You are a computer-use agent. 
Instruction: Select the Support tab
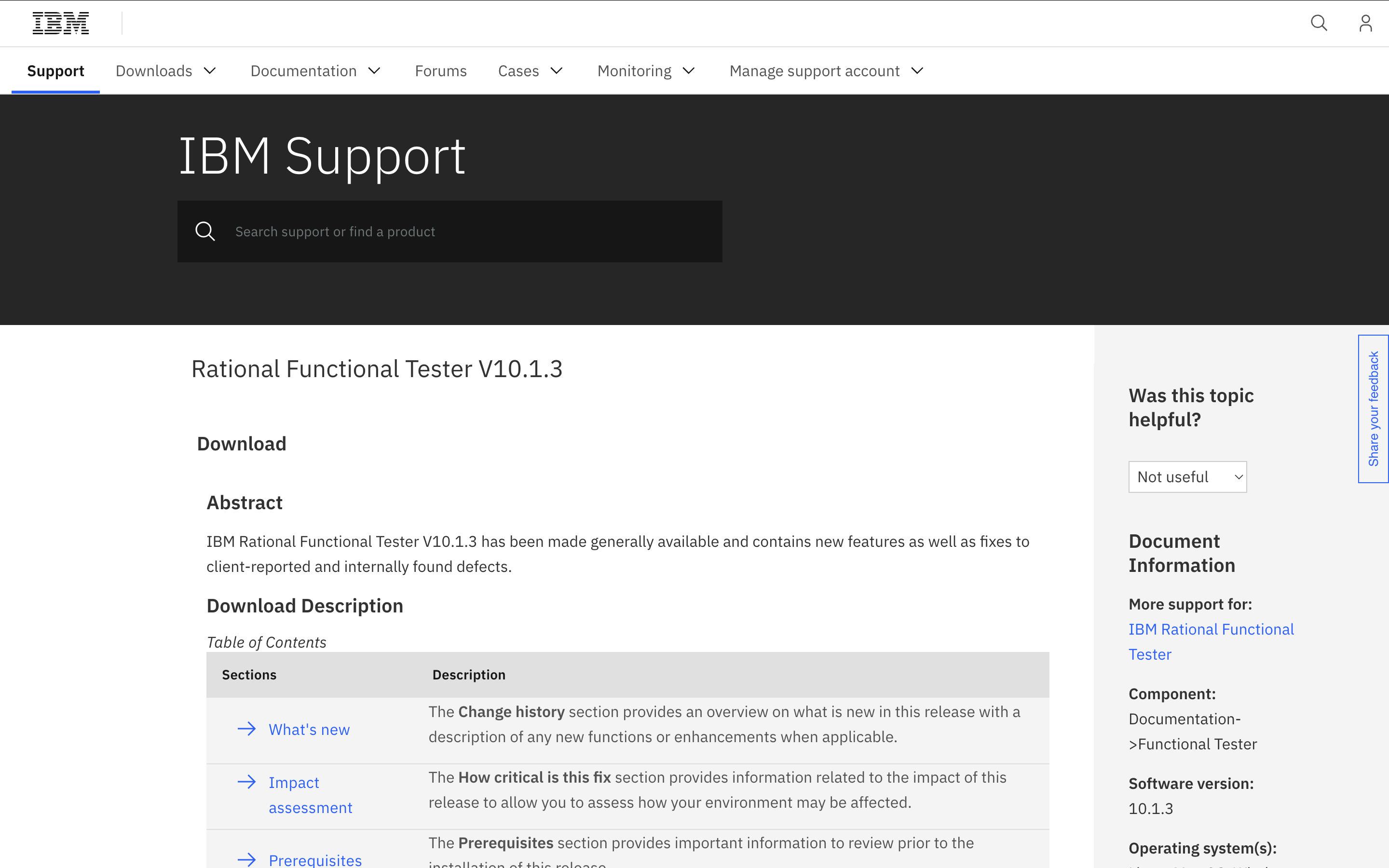(x=55, y=70)
